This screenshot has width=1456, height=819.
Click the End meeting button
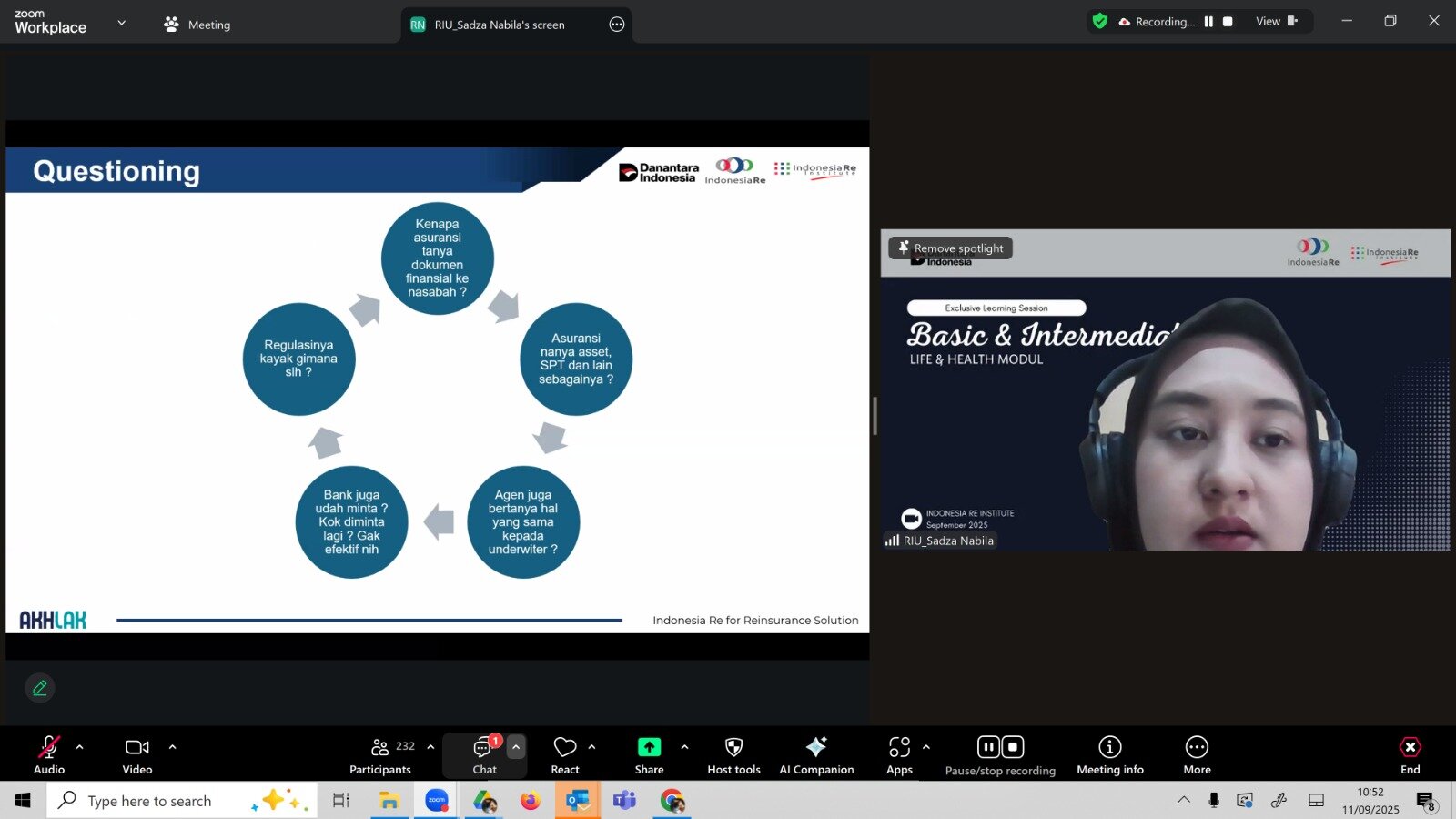[x=1410, y=755]
